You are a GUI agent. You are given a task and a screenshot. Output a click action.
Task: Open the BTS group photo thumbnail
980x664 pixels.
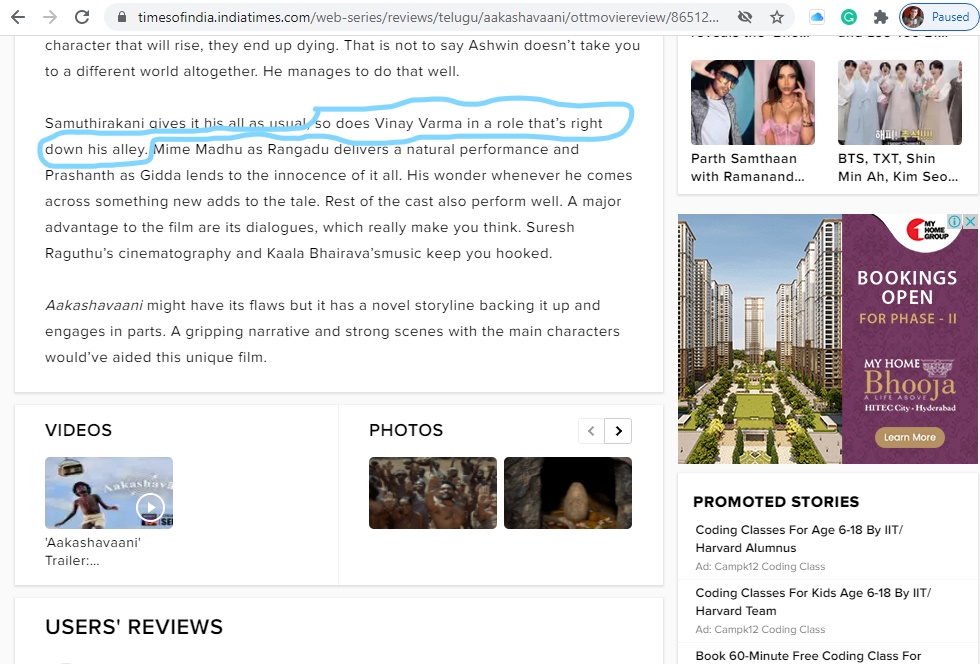pyautogui.click(x=900, y=103)
